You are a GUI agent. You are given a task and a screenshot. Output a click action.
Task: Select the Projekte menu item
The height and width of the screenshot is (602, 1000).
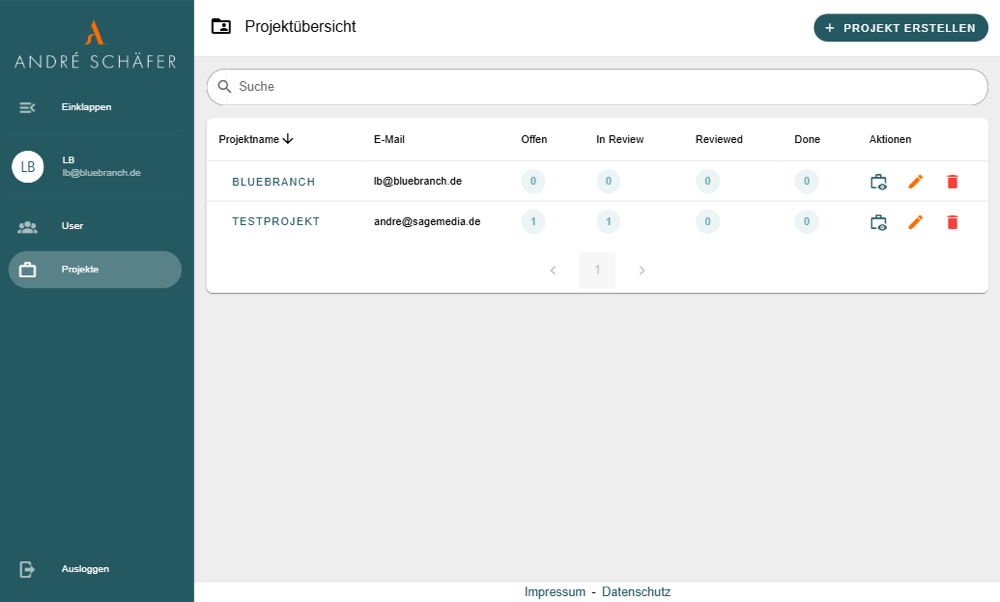point(95,269)
